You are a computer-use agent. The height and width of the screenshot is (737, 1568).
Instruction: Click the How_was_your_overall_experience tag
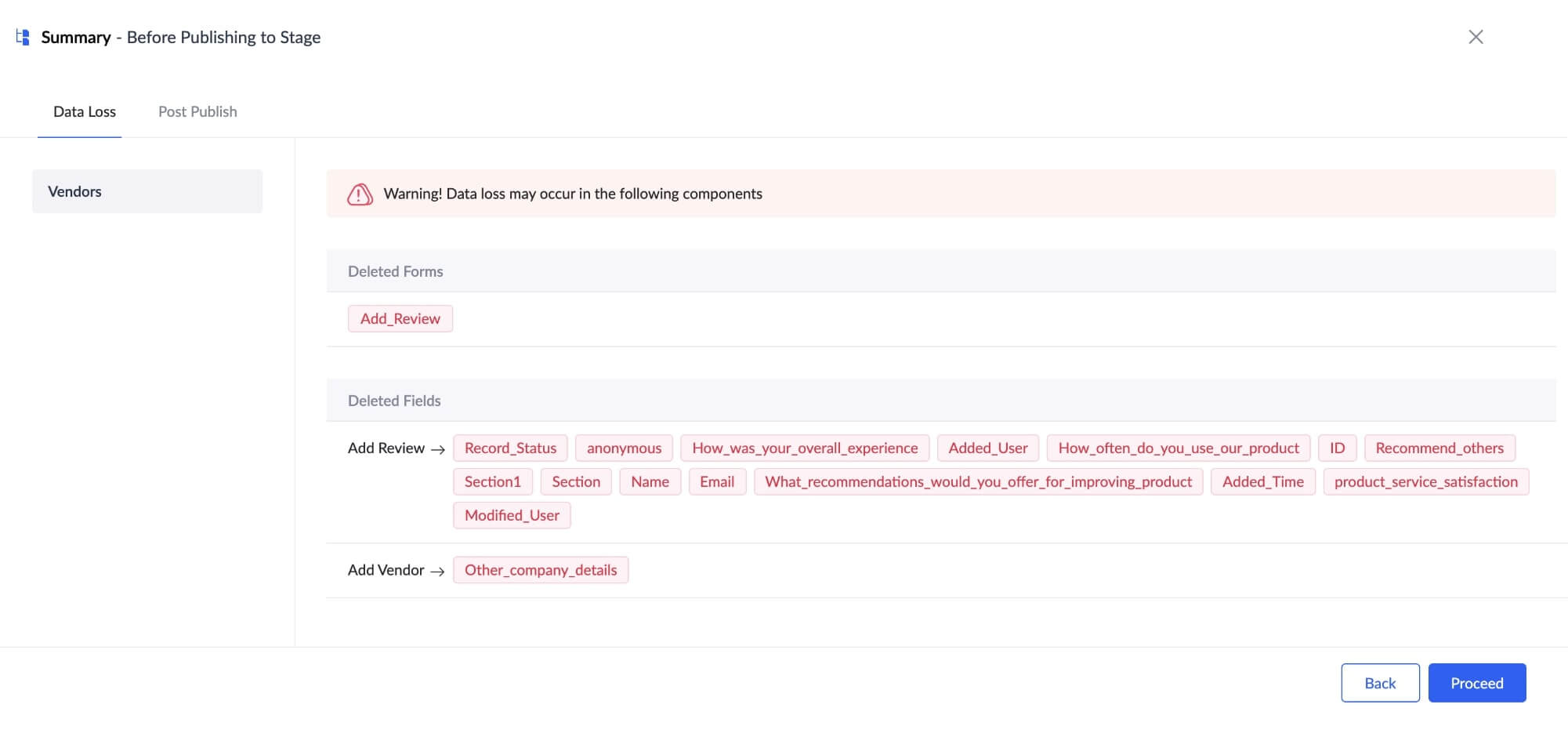(804, 448)
